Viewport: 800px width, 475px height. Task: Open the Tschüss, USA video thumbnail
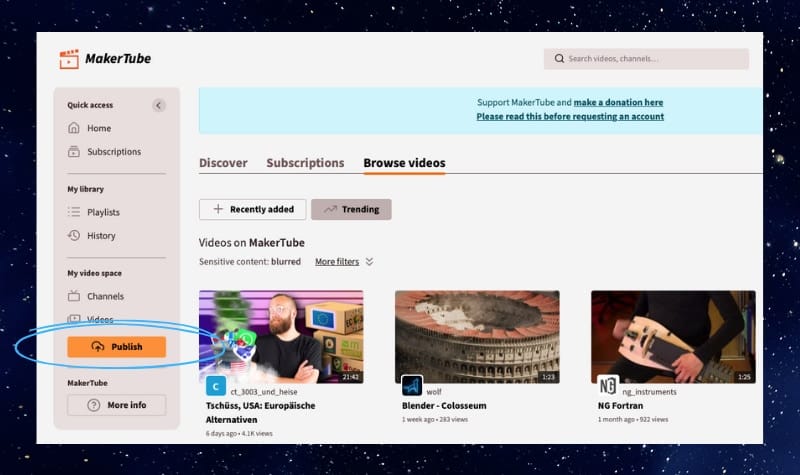point(281,337)
